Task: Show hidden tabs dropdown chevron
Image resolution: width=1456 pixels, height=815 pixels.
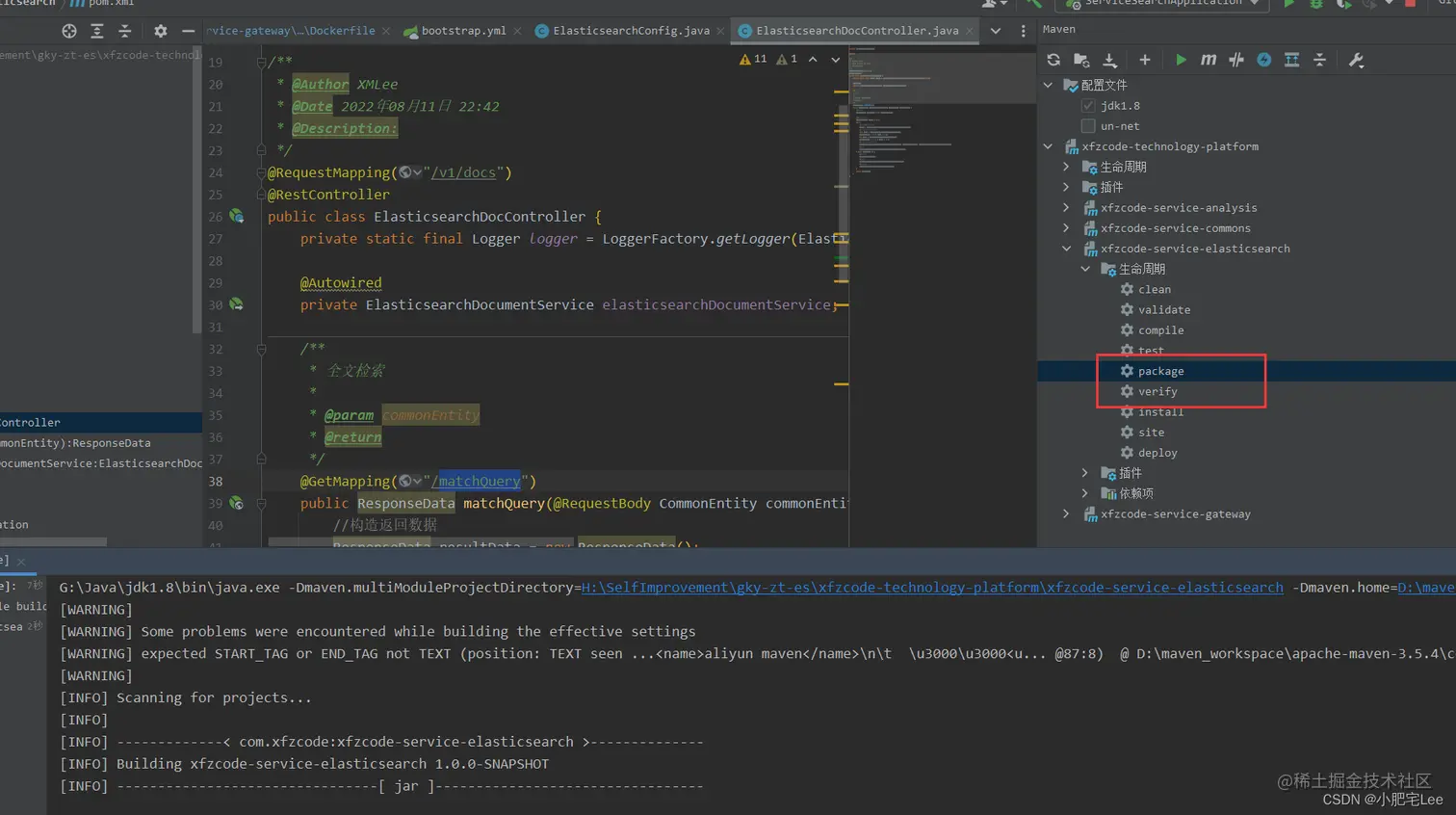Action: point(996,31)
